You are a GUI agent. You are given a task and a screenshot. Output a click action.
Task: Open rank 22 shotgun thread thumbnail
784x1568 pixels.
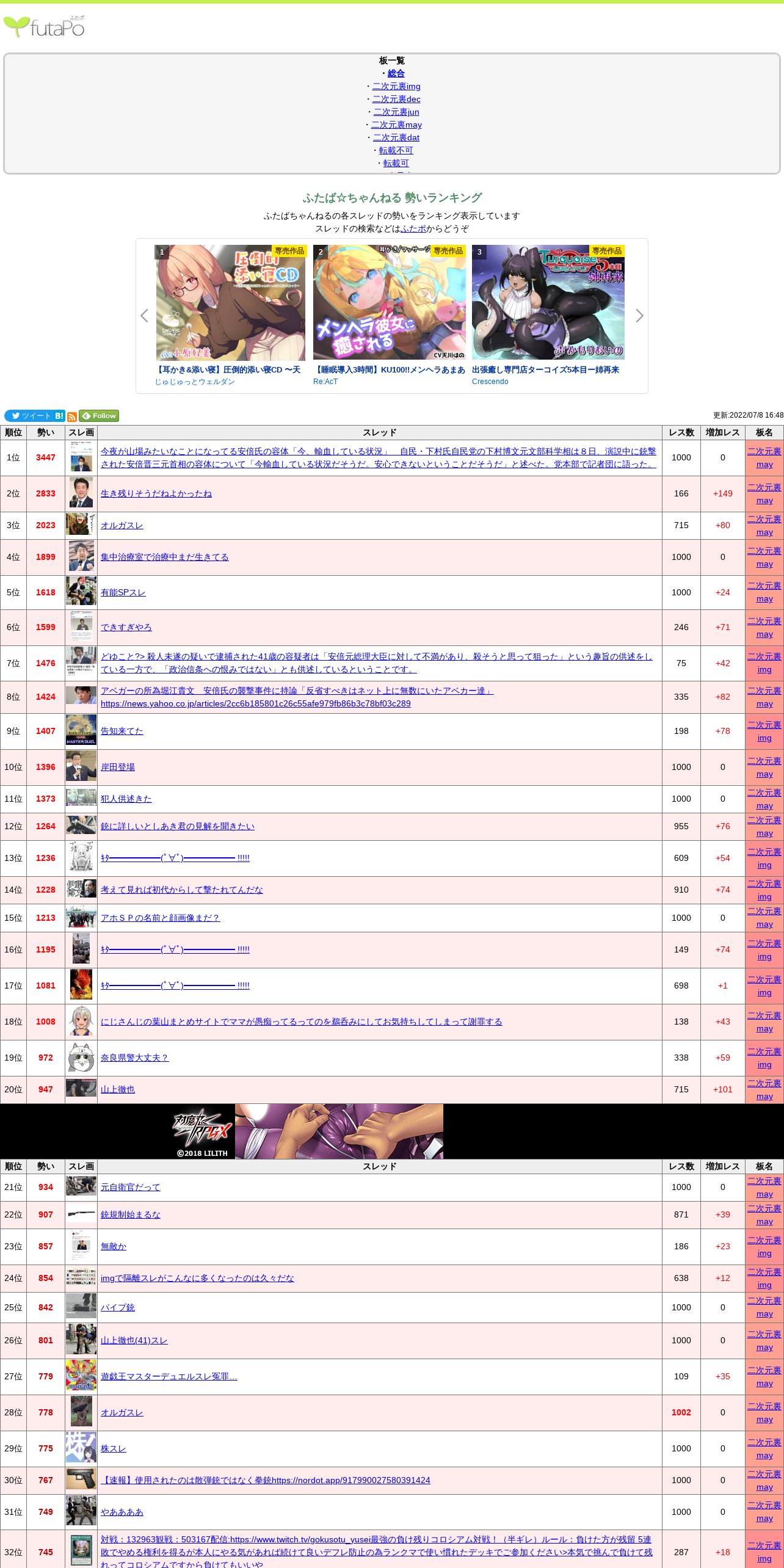pos(81,1214)
